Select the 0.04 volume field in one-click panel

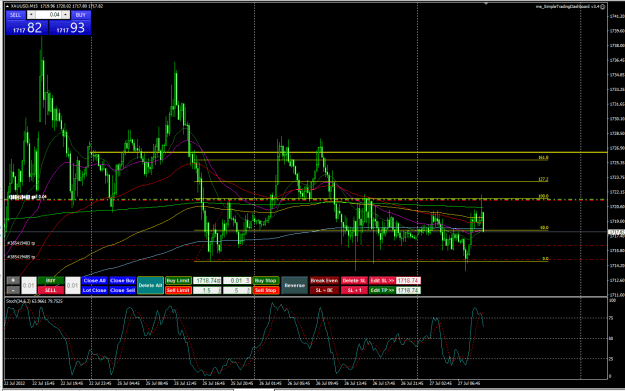(48, 15)
